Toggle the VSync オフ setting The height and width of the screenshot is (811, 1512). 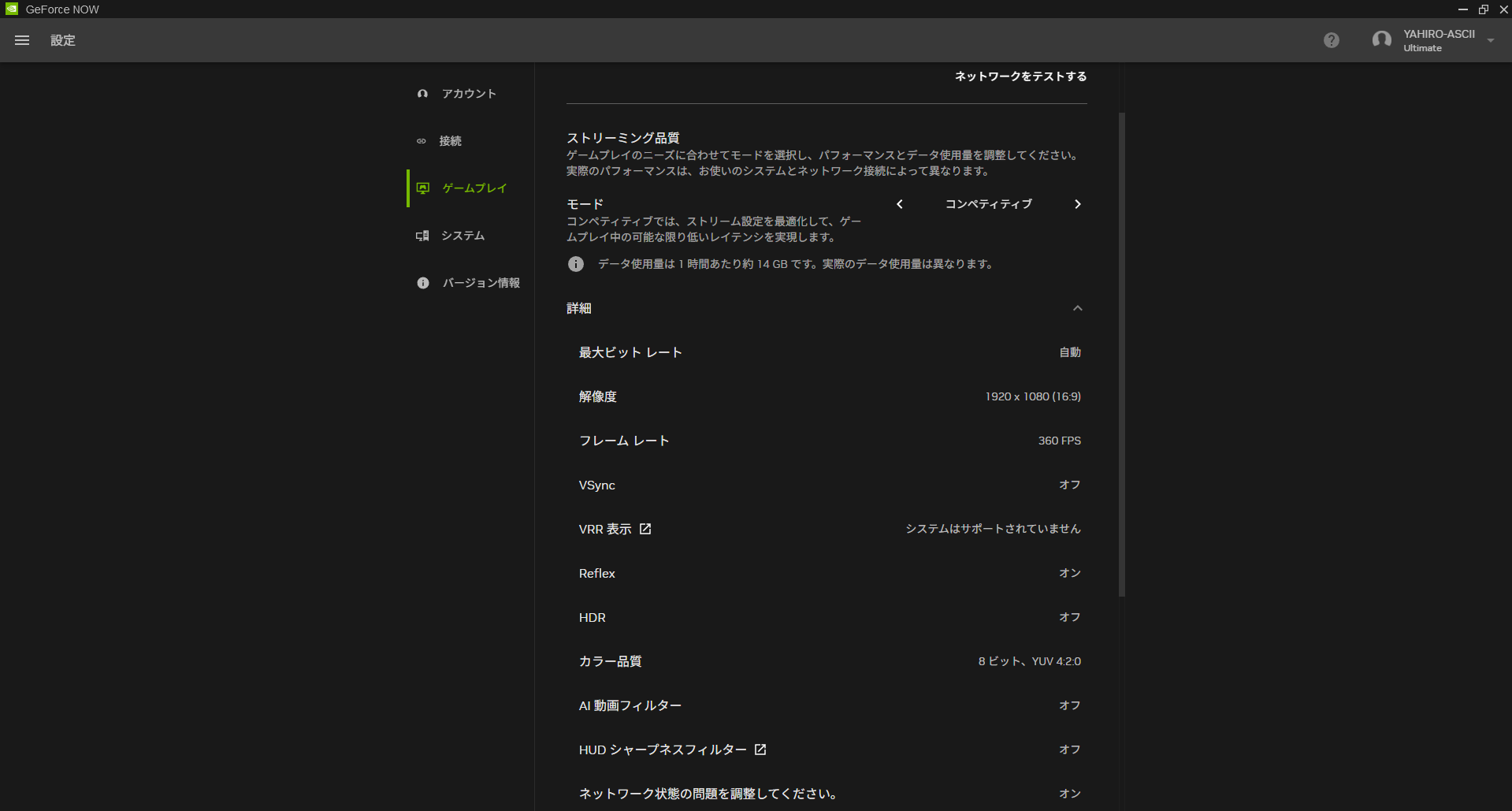tap(1070, 485)
